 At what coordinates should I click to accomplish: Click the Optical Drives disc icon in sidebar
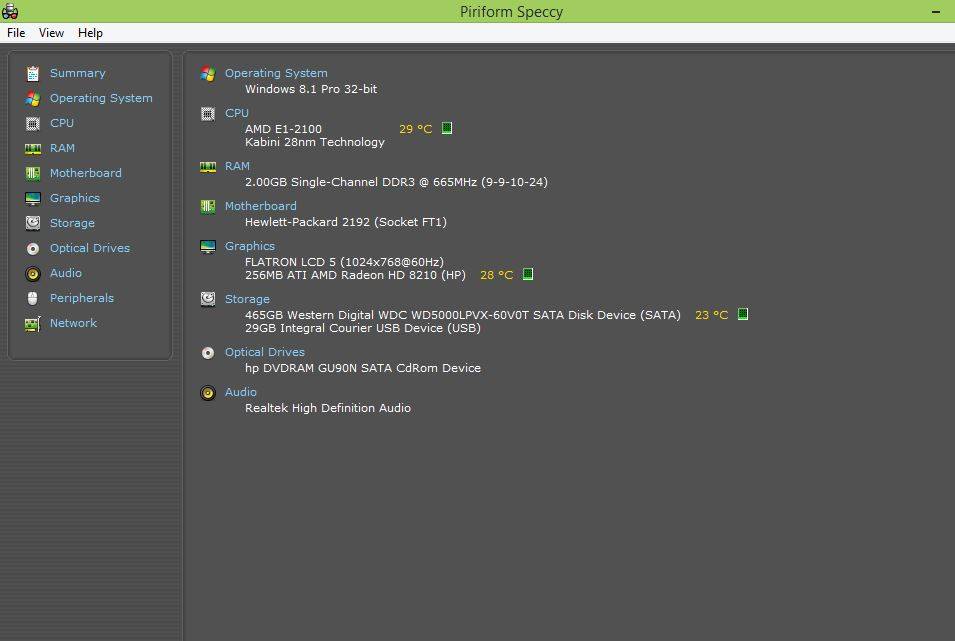(x=33, y=249)
